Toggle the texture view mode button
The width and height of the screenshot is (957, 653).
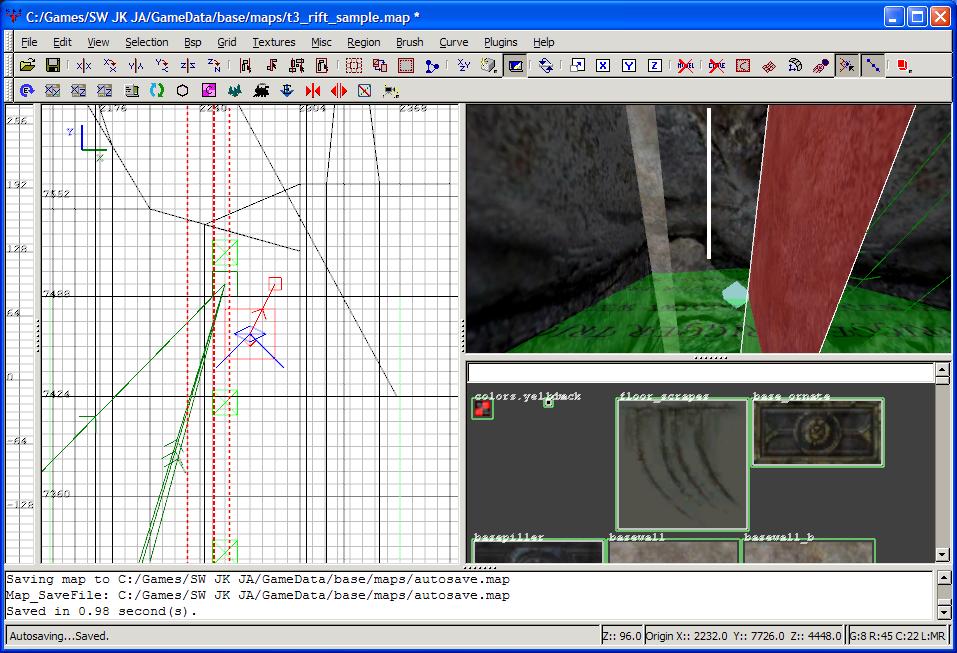point(515,65)
